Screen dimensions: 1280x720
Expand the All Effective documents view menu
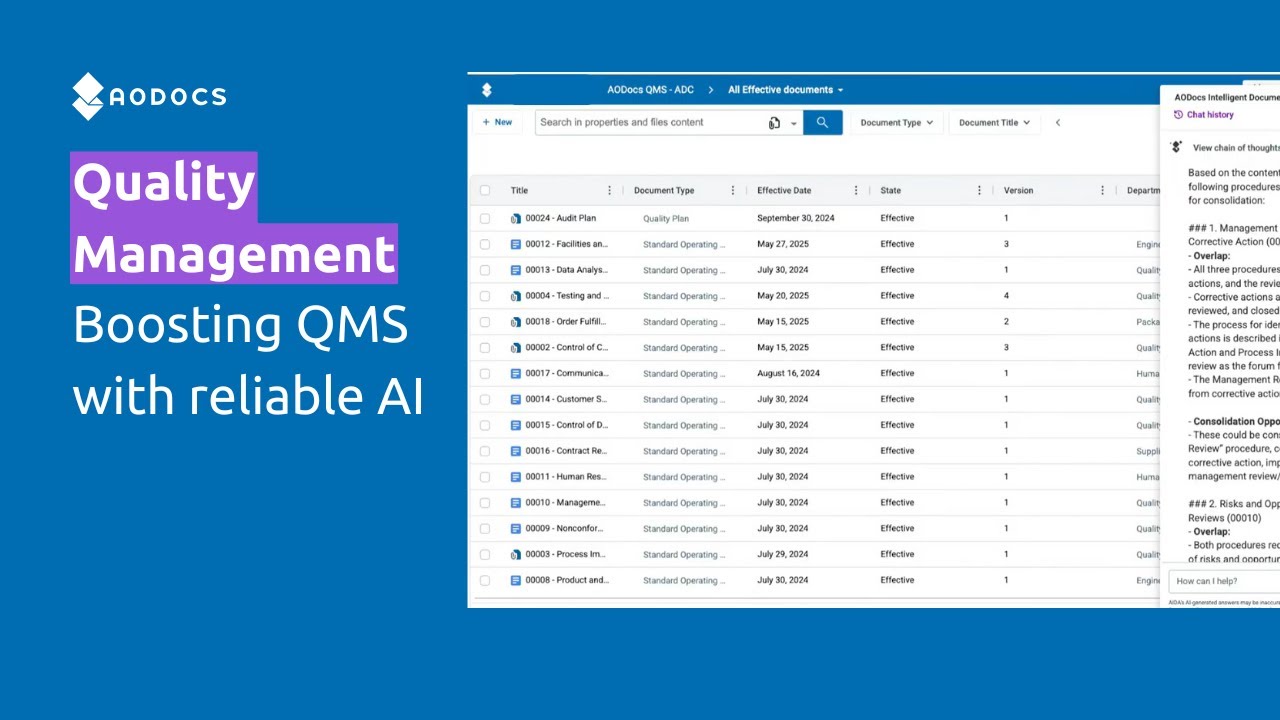point(786,90)
